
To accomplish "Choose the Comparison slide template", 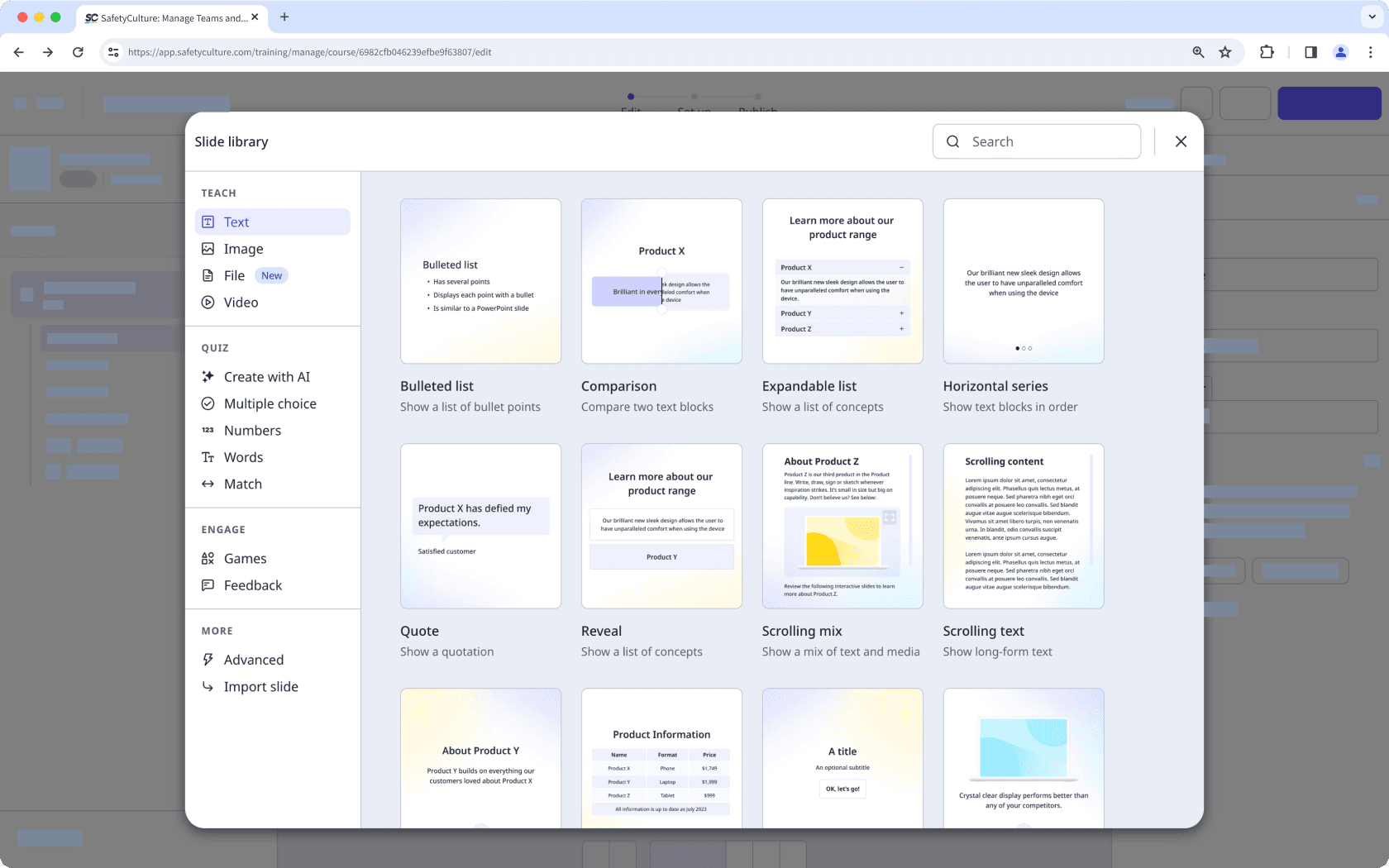I will (x=661, y=281).
